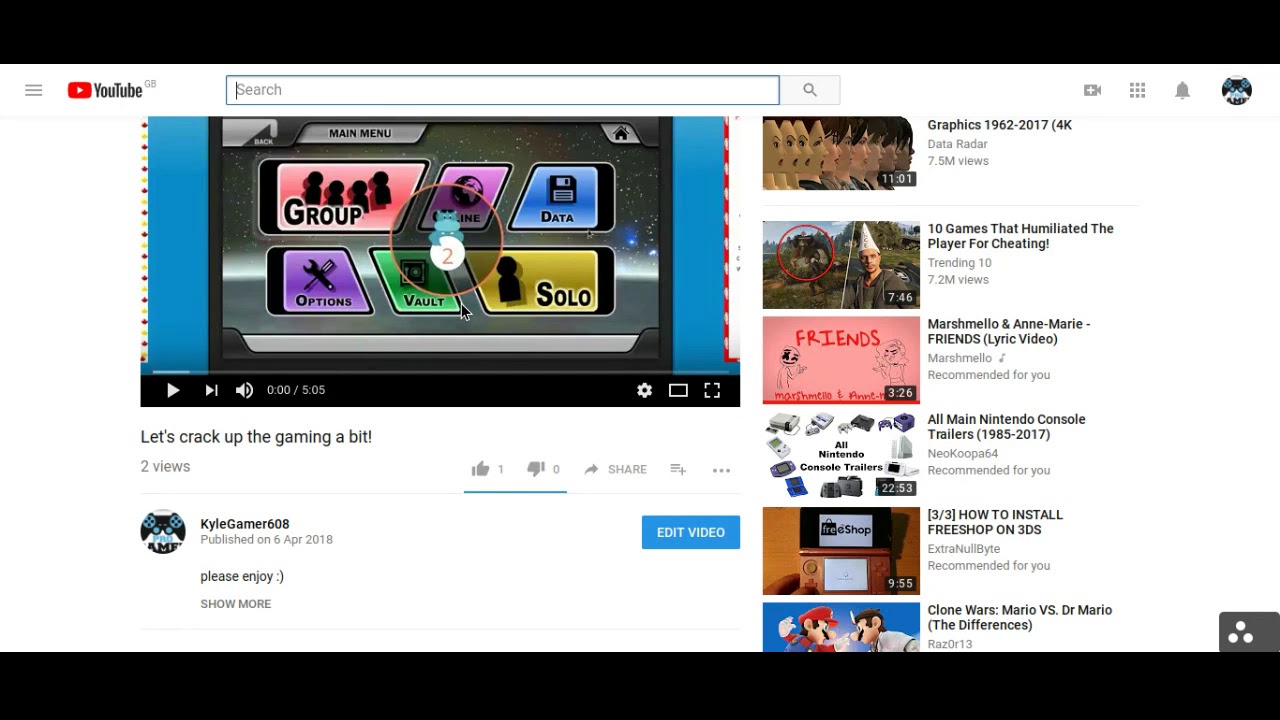The image size is (1280, 720).
Task: Click the EDIT VIDEO button
Action: click(691, 532)
